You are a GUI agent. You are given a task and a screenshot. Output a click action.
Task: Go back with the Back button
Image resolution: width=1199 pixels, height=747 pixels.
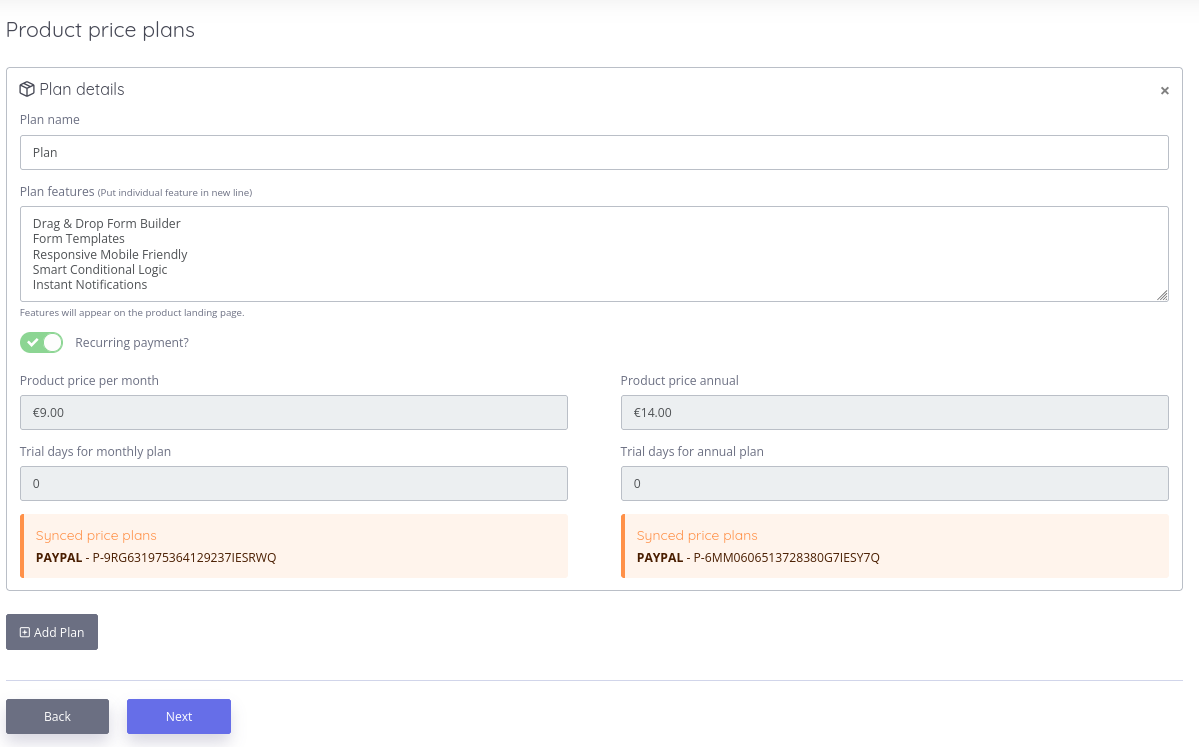(x=57, y=716)
